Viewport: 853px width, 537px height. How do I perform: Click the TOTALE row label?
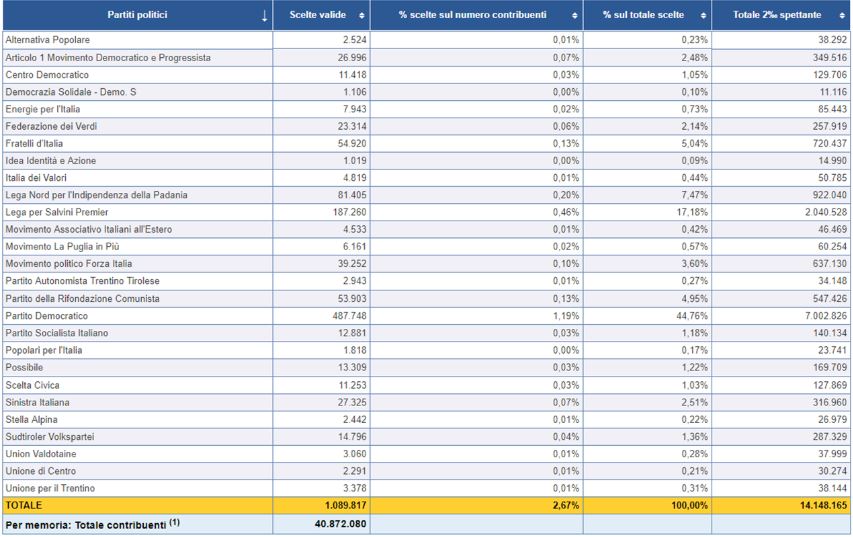click(x=23, y=505)
